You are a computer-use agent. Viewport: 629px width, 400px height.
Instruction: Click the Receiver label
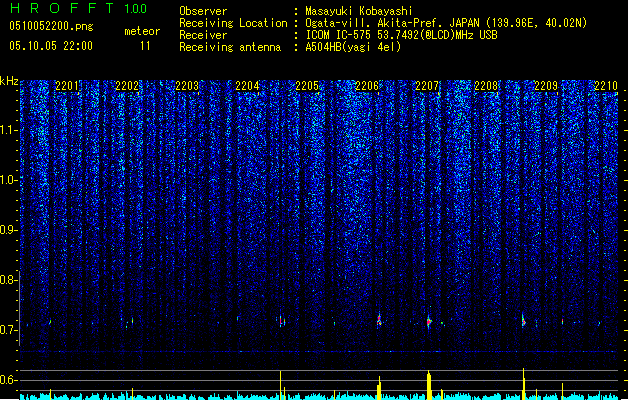203,35
